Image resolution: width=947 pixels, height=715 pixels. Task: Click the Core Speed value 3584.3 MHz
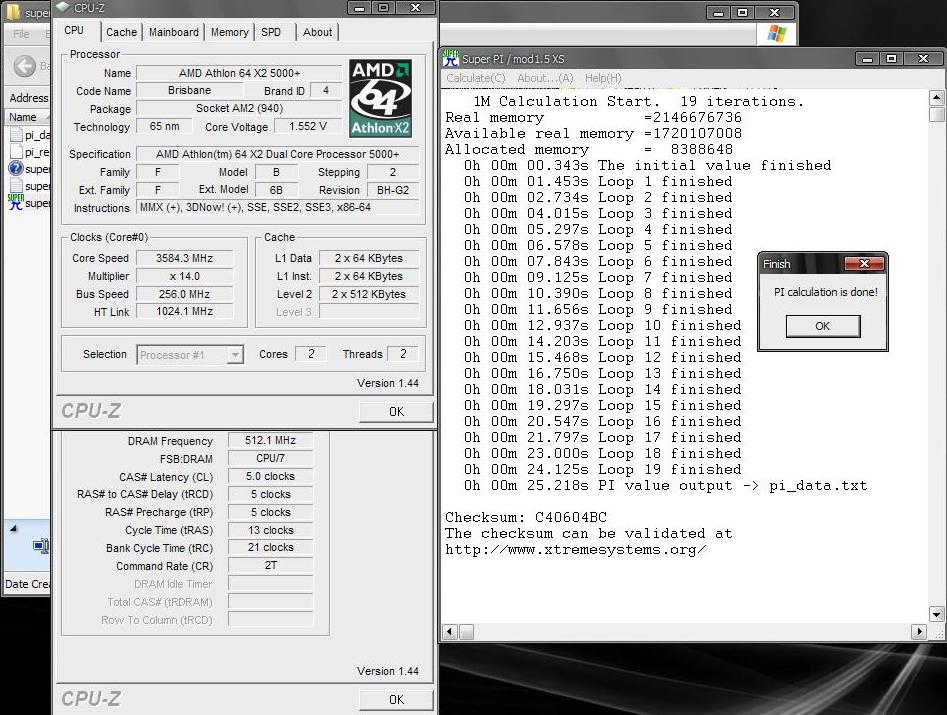pyautogui.click(x=184, y=258)
